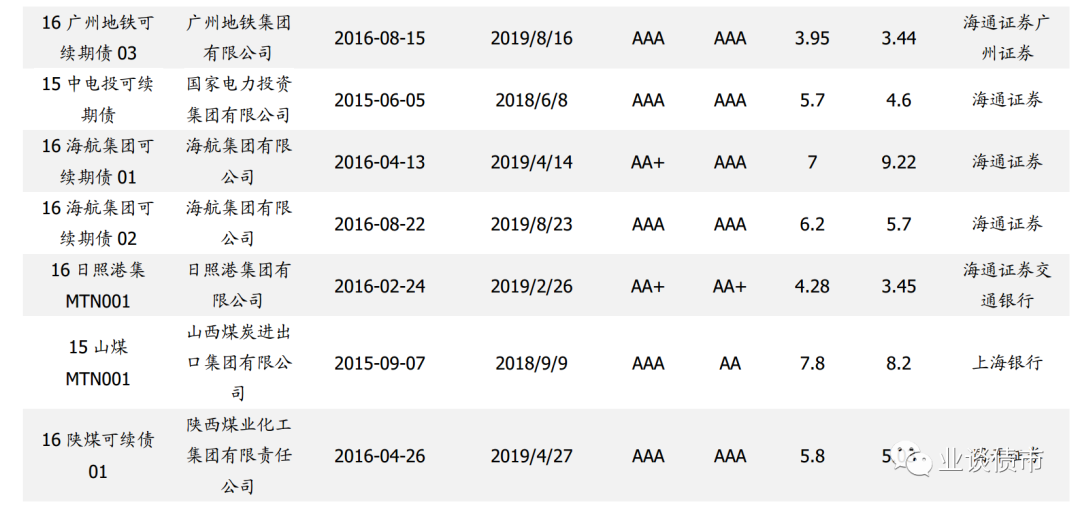Viewport: 1080px width, 508px height.
Task: Click underwriter 上海银行
Action: coord(1007,363)
